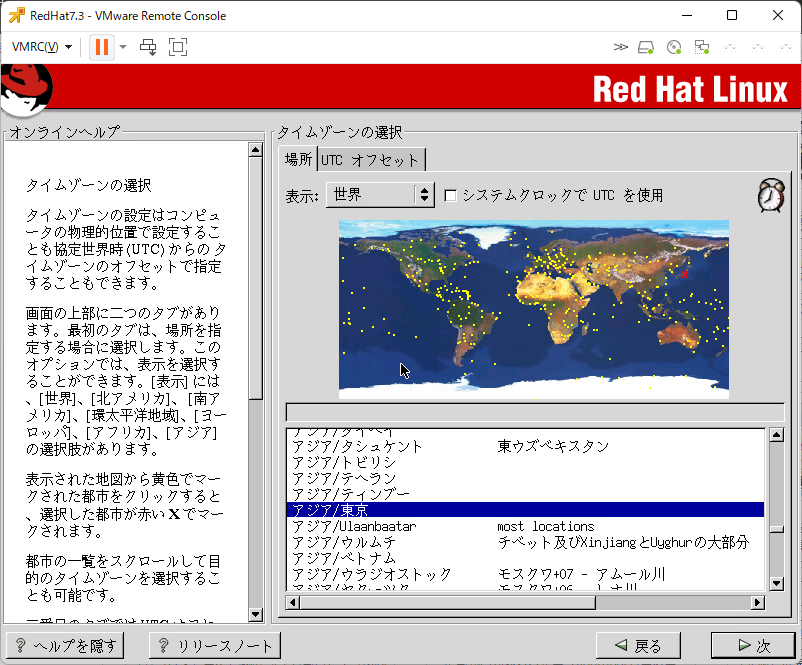Select アジア/トビリシ in the list
Screen dimensions: 802x665
pyautogui.click(x=525, y=462)
